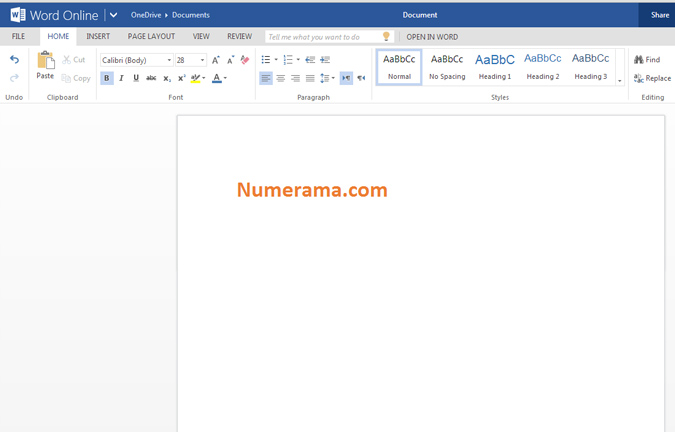Center align the paragraph text
The width and height of the screenshot is (675, 432).
tap(281, 78)
